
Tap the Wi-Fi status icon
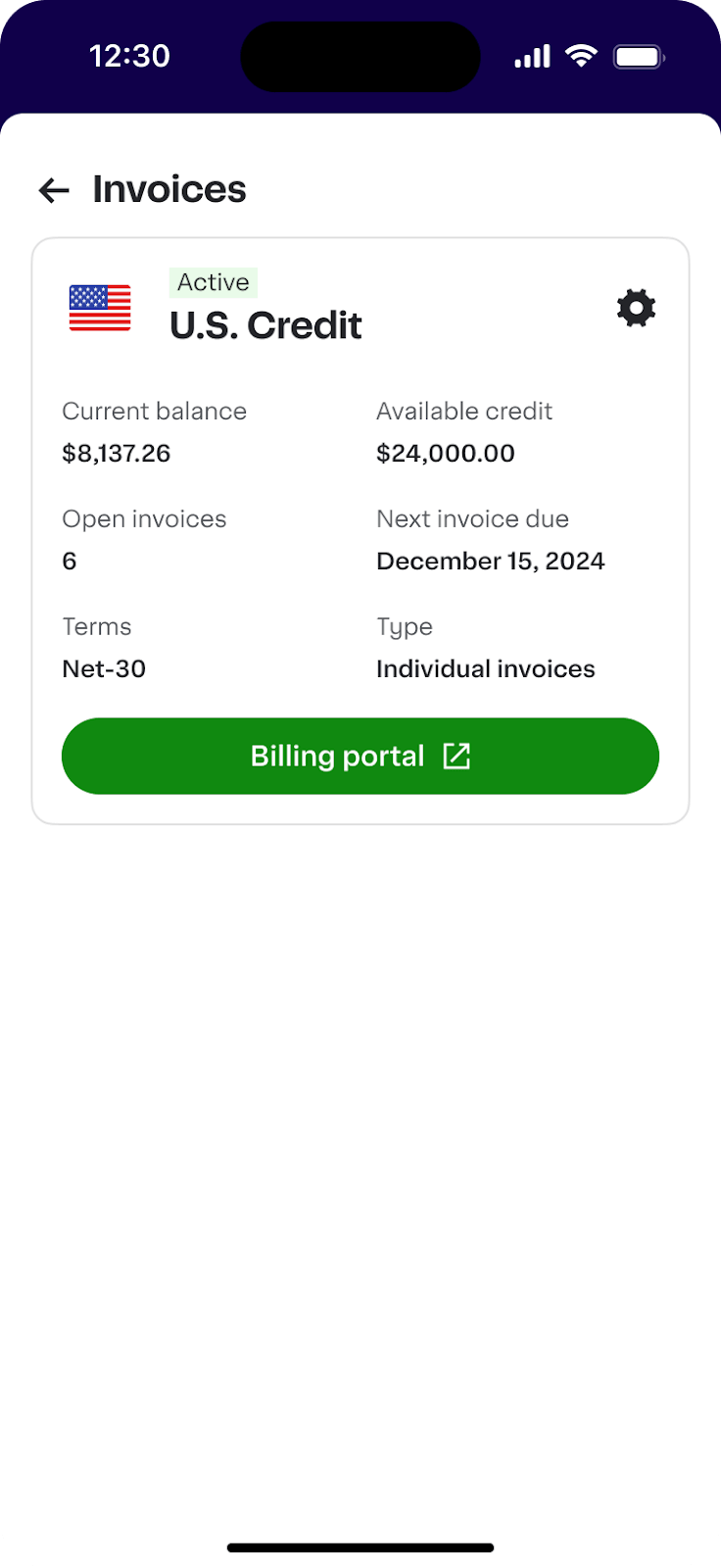[x=582, y=56]
